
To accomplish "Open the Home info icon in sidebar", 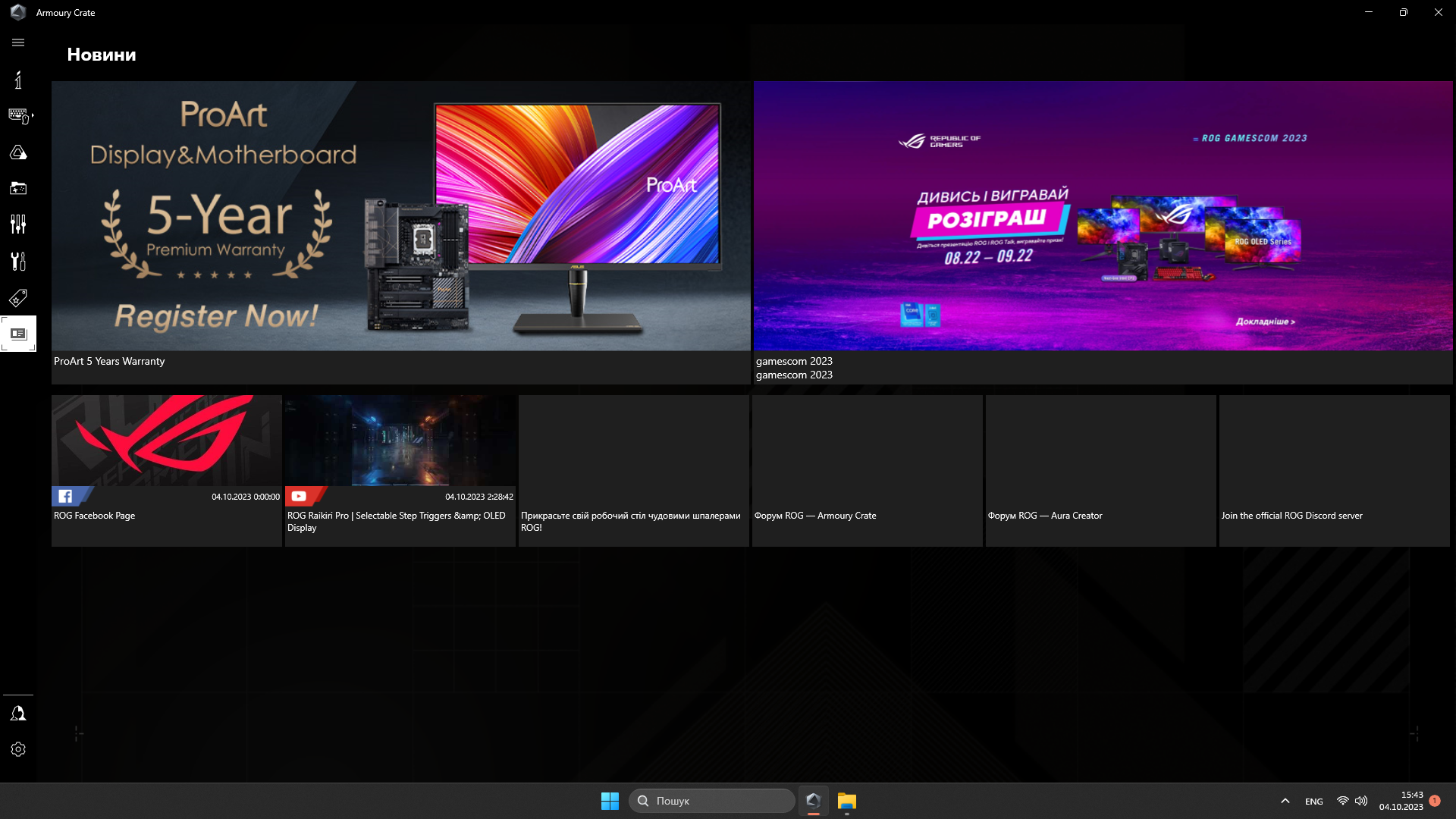I will pos(18,80).
